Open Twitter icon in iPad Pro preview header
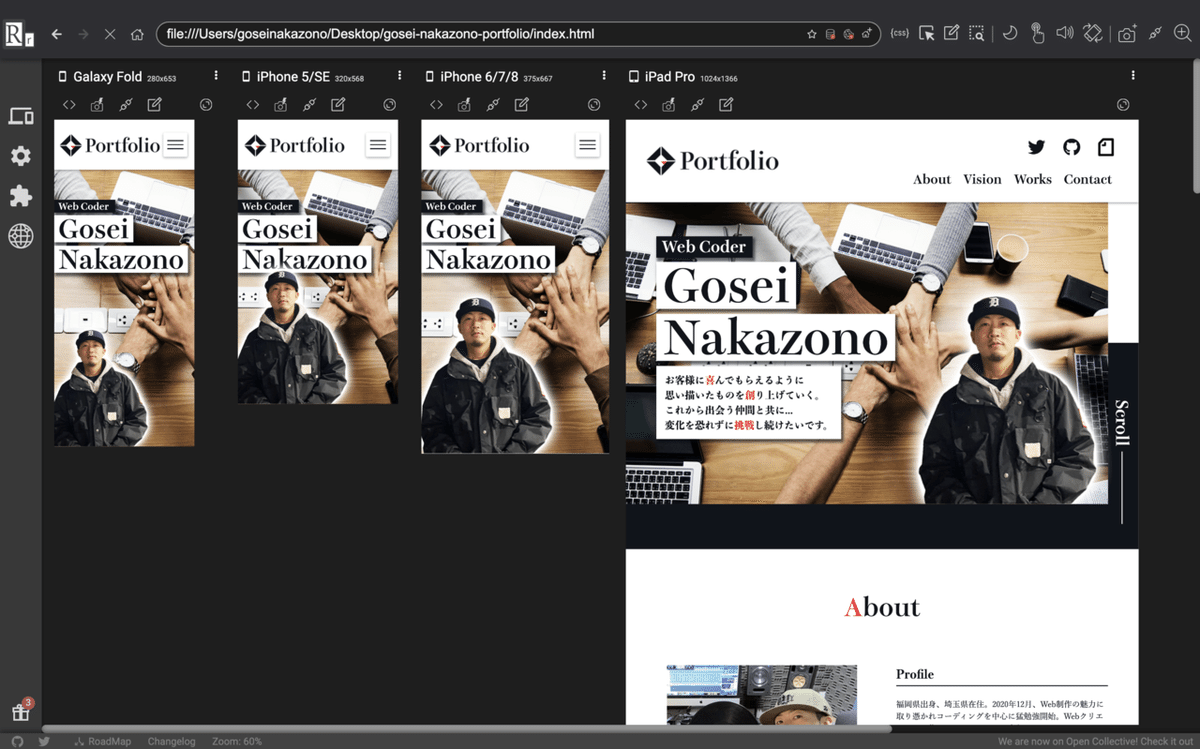 click(x=1037, y=147)
